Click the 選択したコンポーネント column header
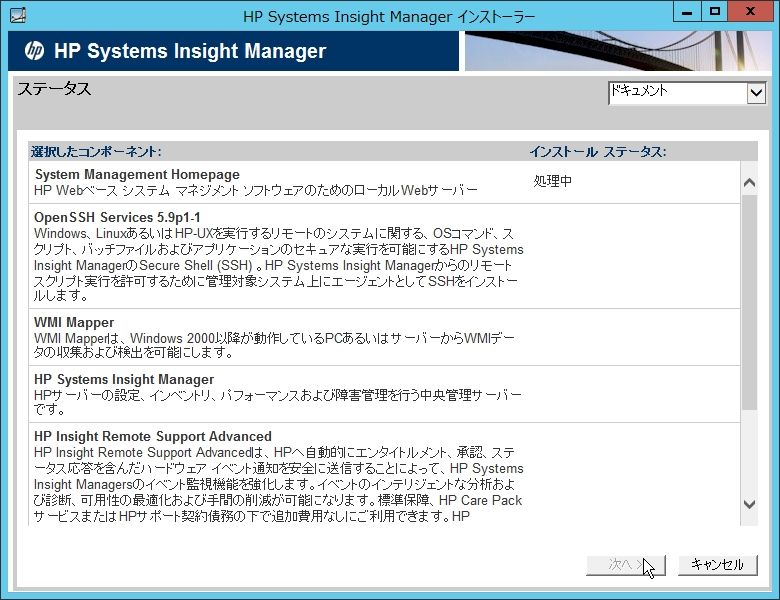 (96, 152)
